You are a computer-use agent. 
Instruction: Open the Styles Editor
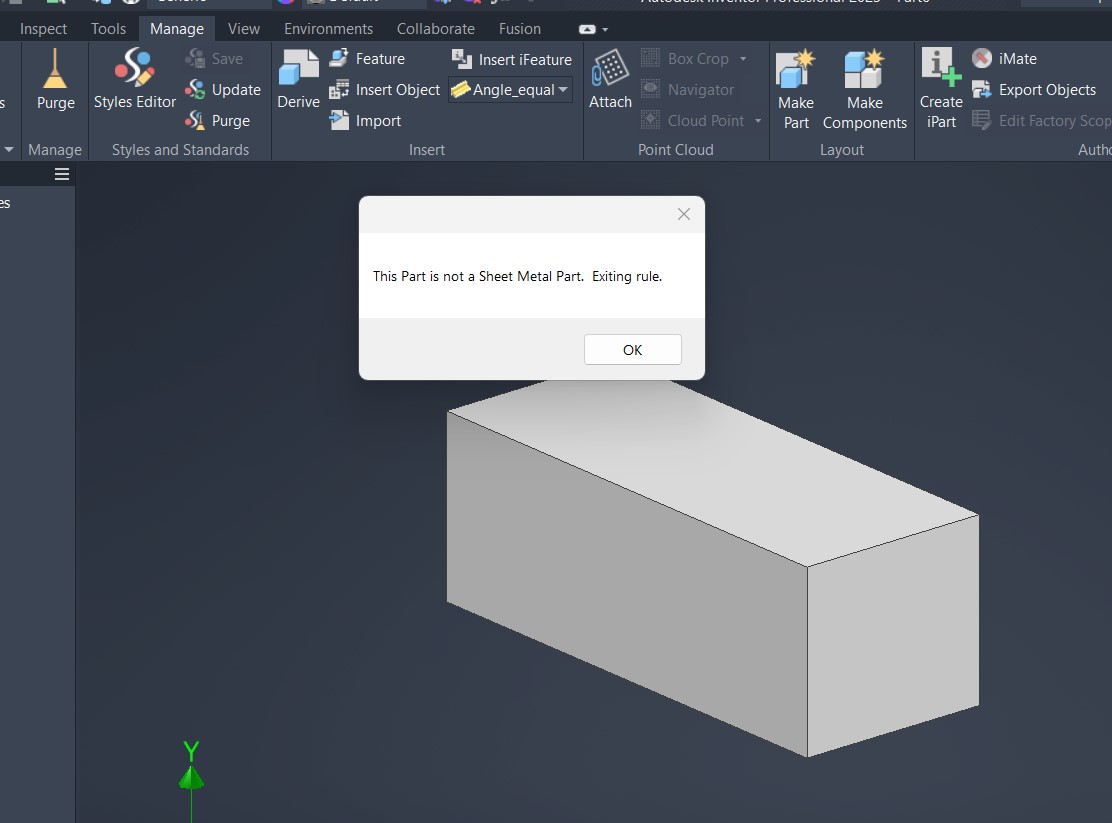pyautogui.click(x=135, y=70)
